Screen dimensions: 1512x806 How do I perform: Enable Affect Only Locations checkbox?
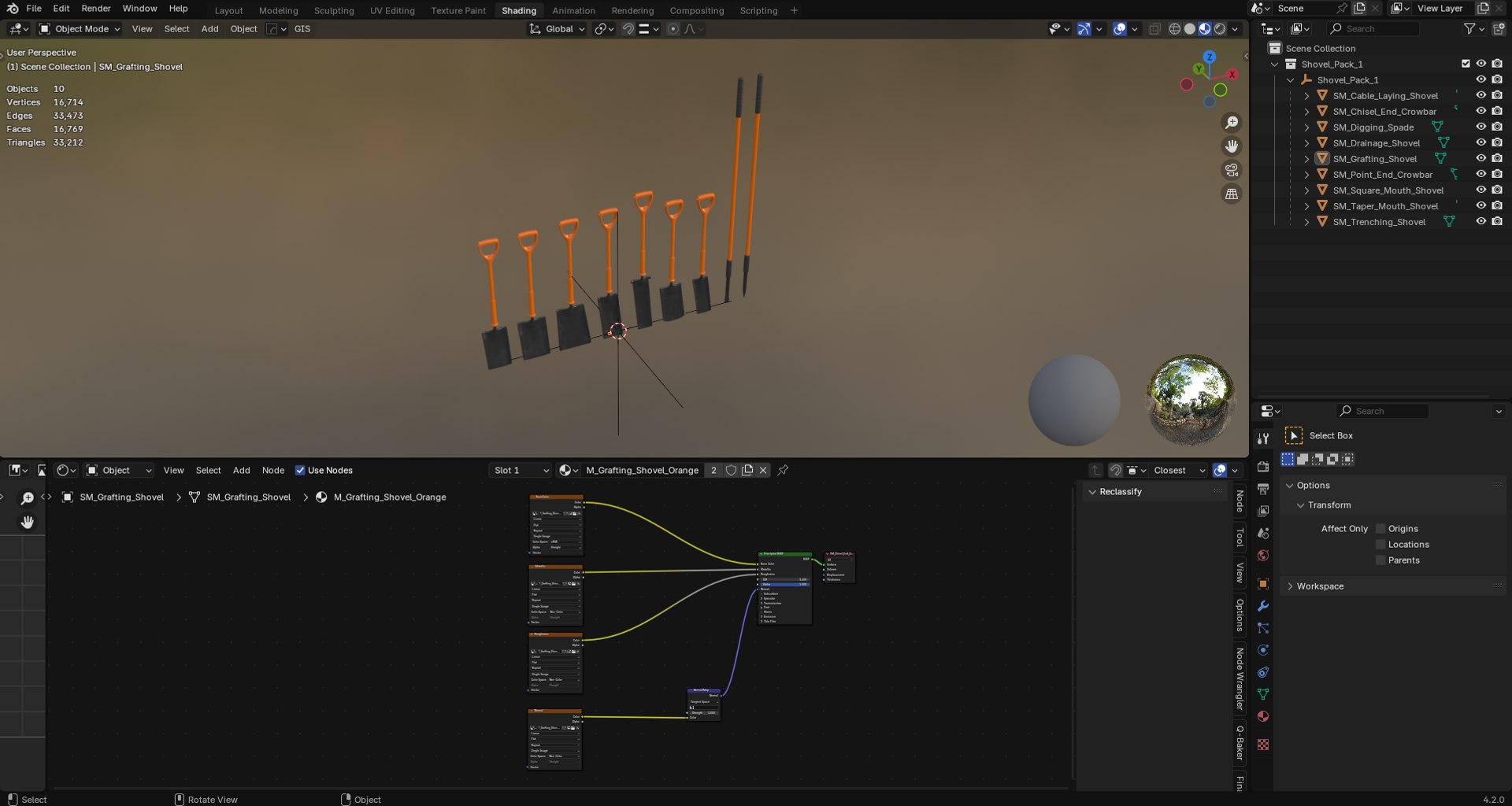1380,545
